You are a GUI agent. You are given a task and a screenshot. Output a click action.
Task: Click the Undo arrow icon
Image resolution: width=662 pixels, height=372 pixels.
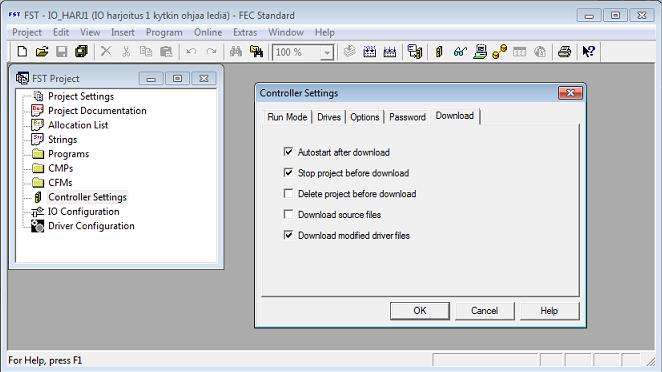tap(191, 52)
